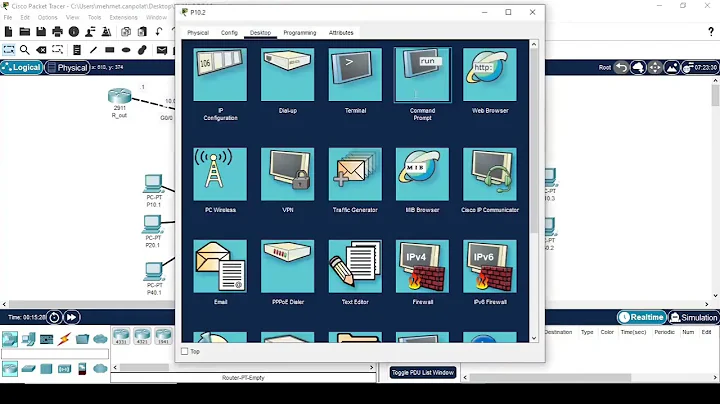Open the IP Configuration app
The height and width of the screenshot is (404, 720).
(220, 75)
